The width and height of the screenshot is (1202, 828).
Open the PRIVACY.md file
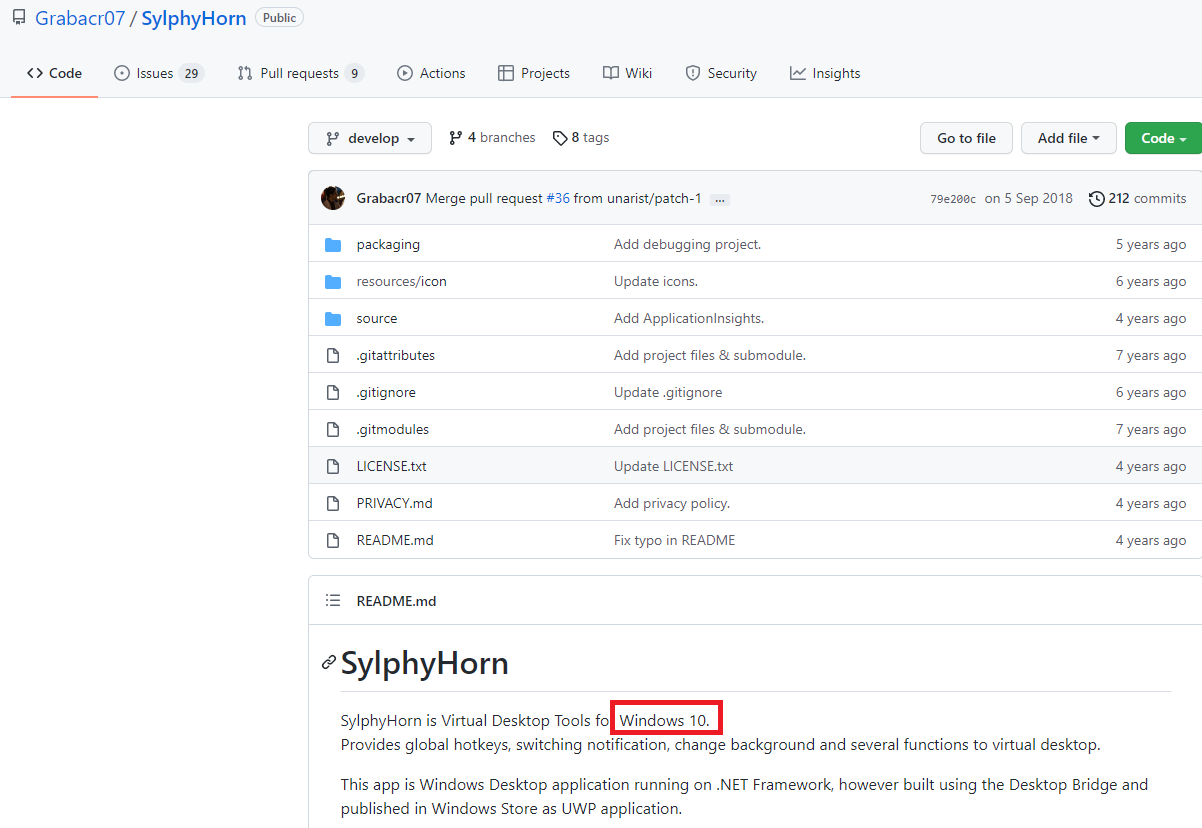[x=394, y=503]
